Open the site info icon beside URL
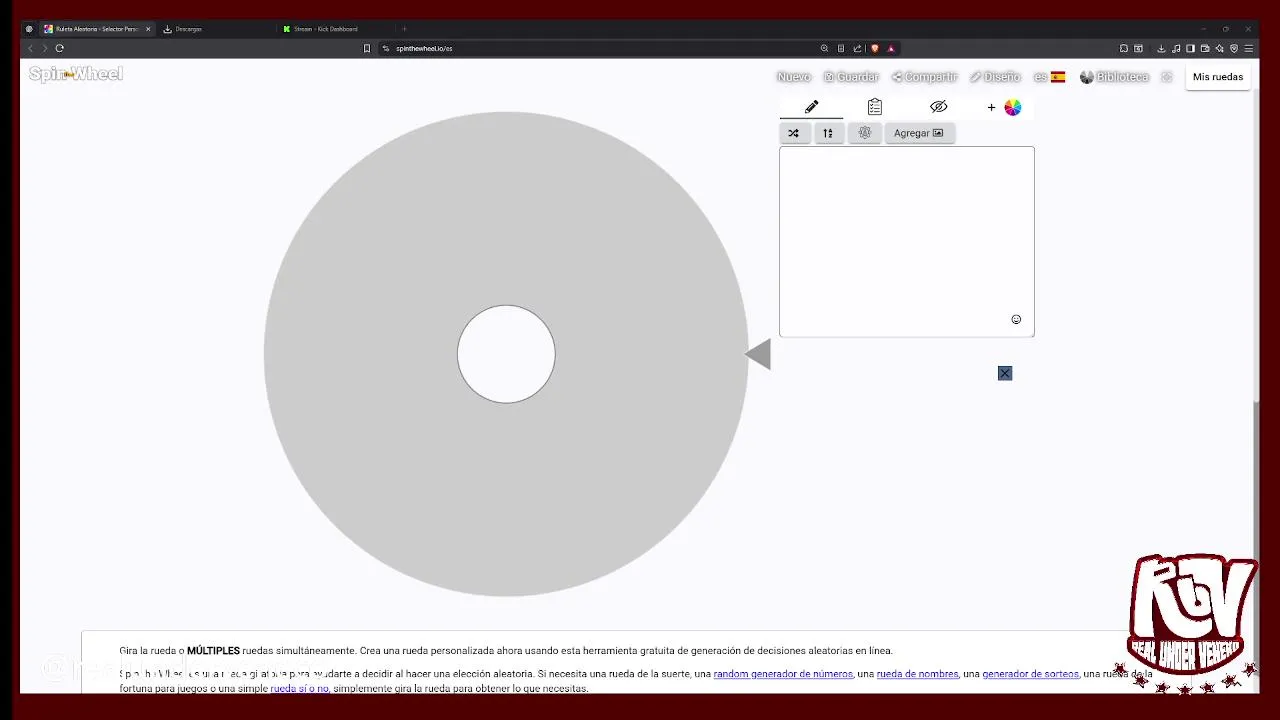1280x720 pixels. (386, 48)
